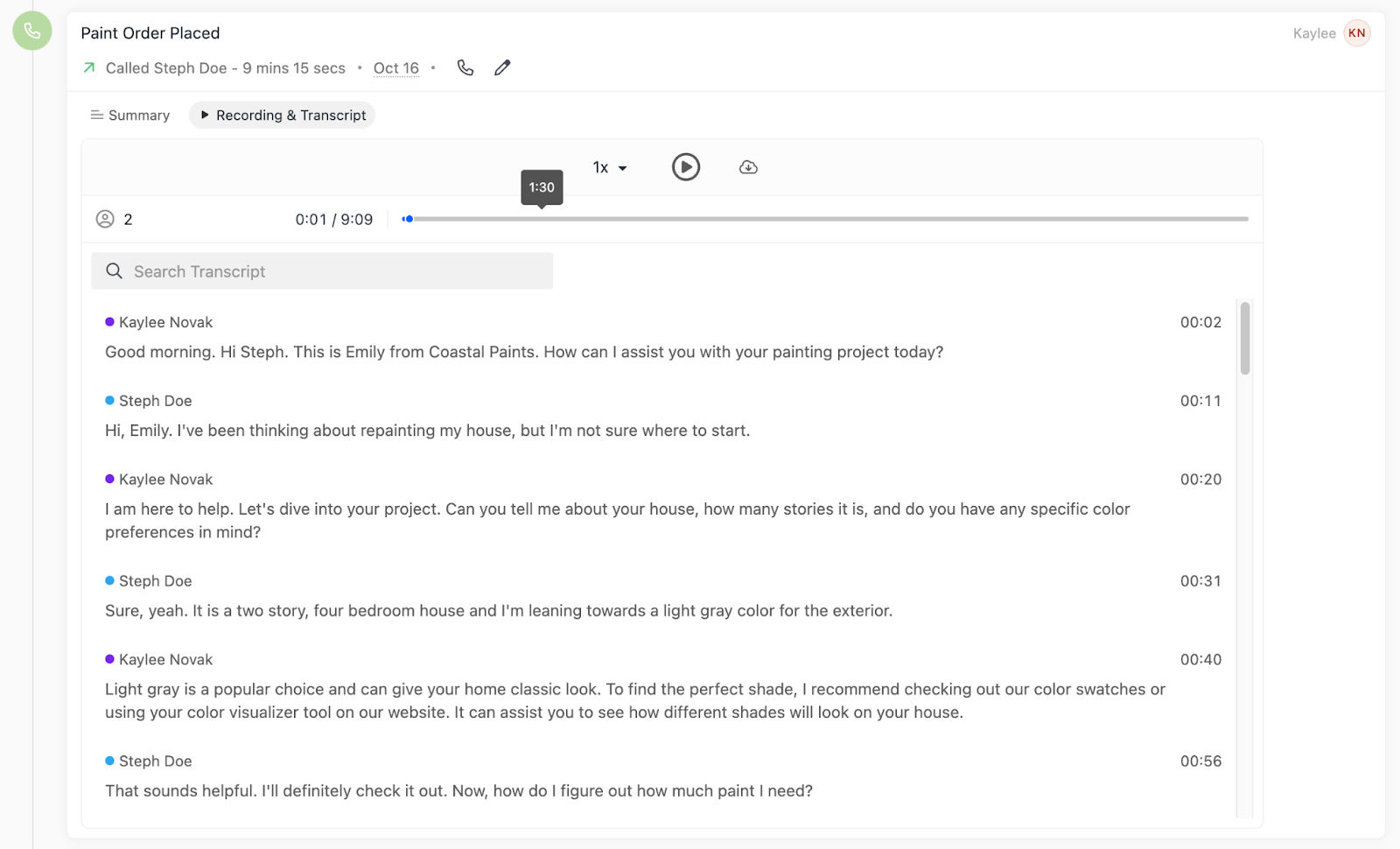The height and width of the screenshot is (849, 1400).
Task: Click the pencil edit icon
Action: [x=502, y=68]
